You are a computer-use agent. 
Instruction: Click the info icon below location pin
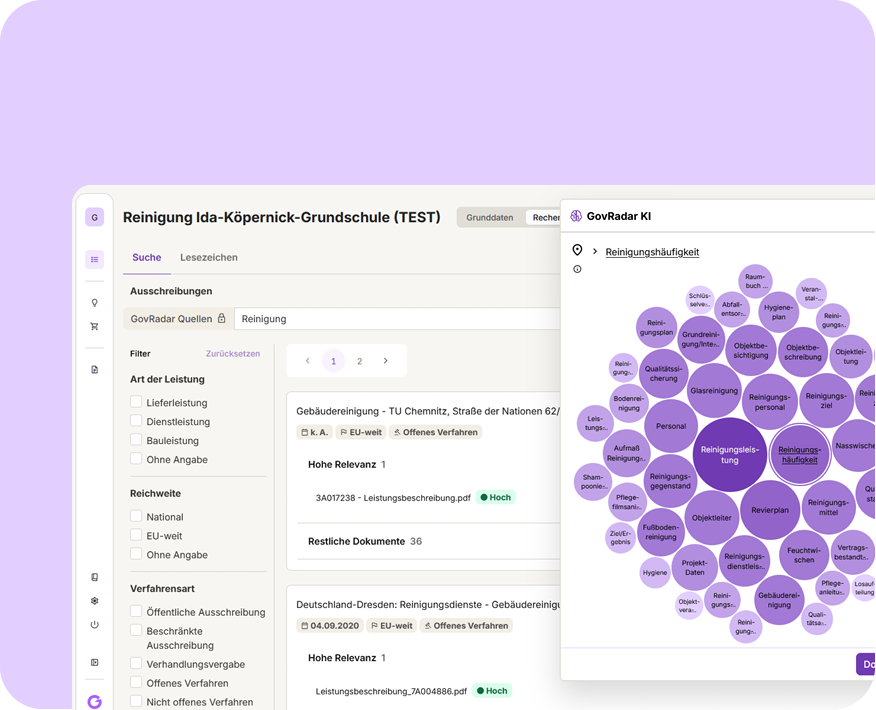[x=577, y=269]
